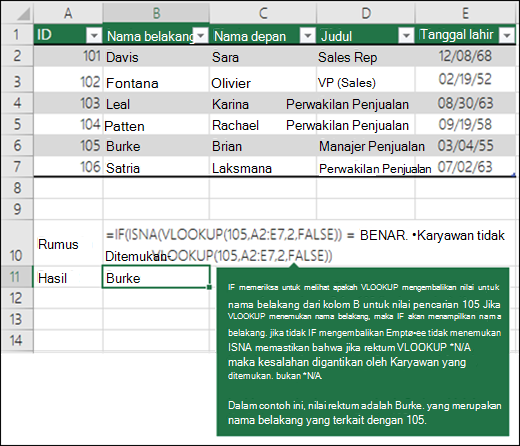The height and width of the screenshot is (446, 520).
Task: Open the ID column filter dropdown
Action: coord(94,35)
